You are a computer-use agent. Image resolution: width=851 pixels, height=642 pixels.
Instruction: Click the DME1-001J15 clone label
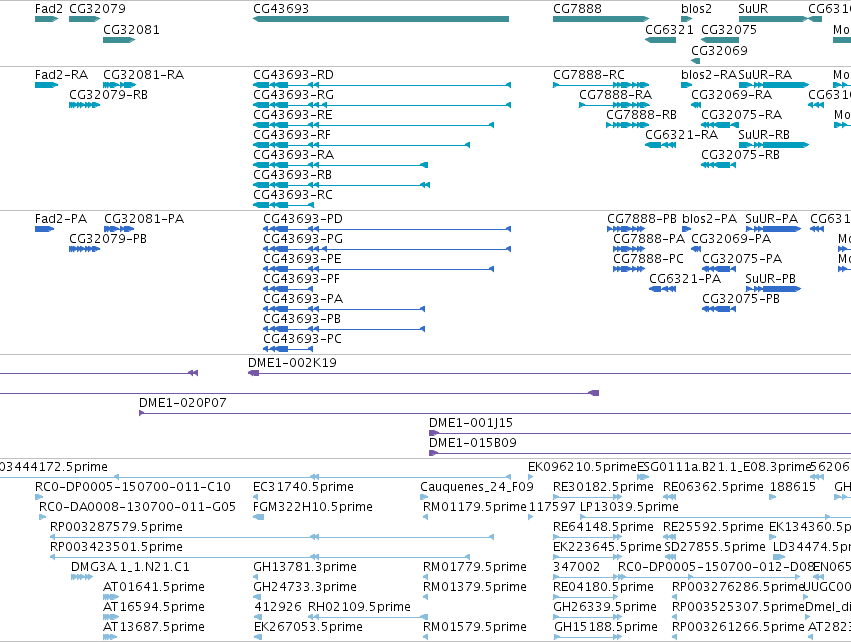coord(471,423)
